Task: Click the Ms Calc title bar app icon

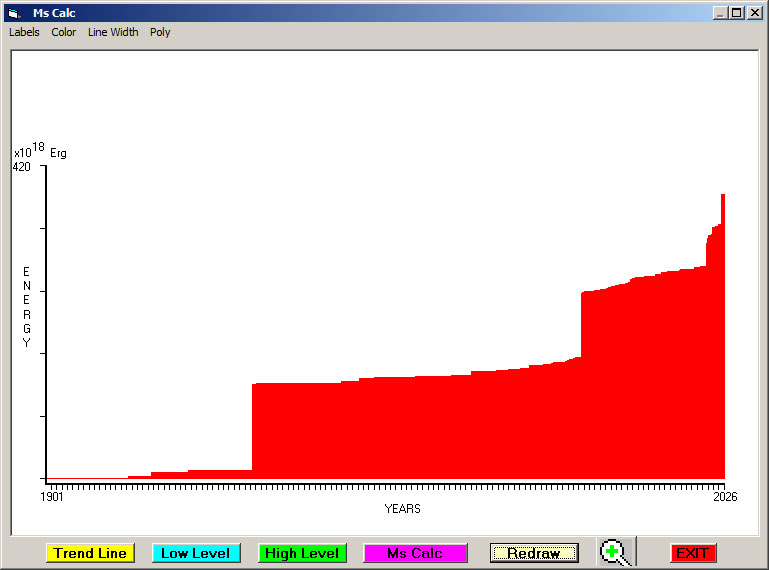Action: coord(13,13)
